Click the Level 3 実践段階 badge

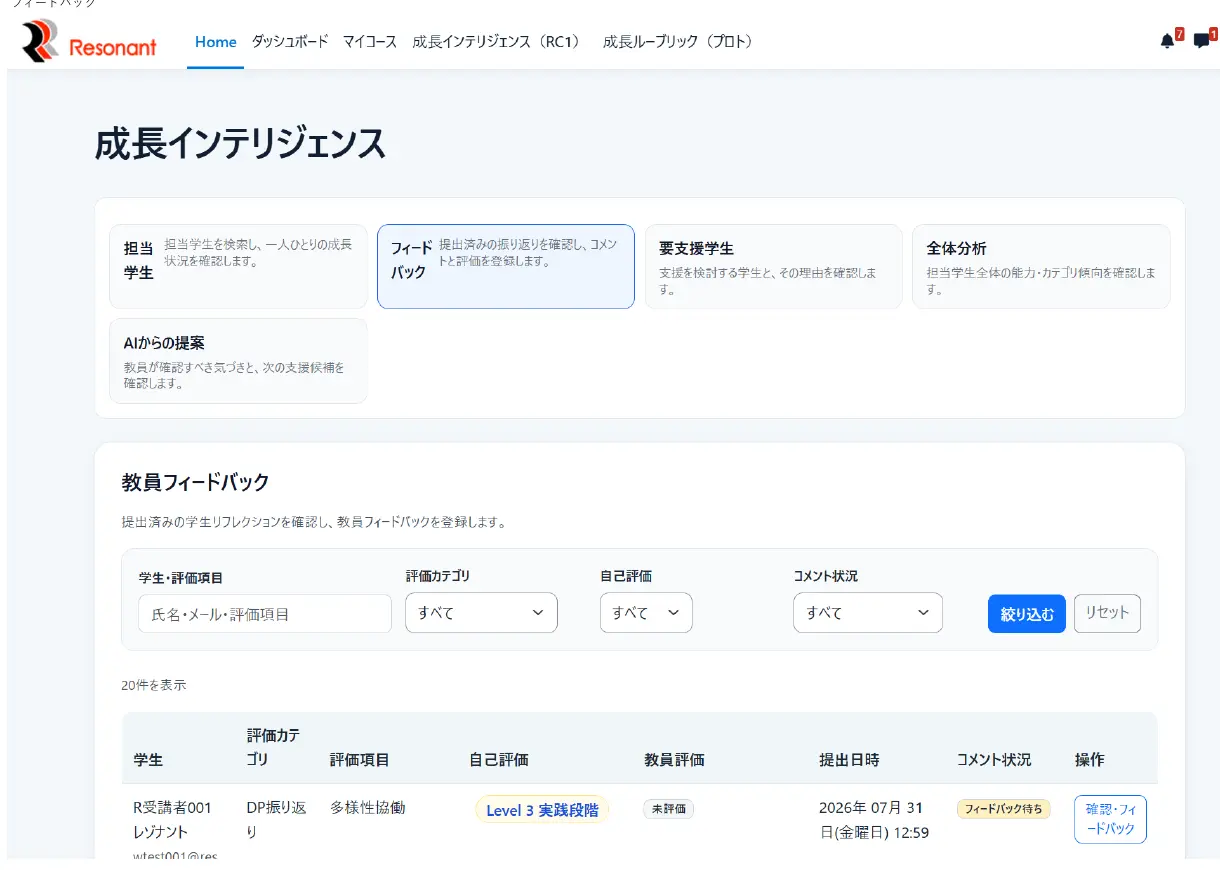tap(542, 810)
